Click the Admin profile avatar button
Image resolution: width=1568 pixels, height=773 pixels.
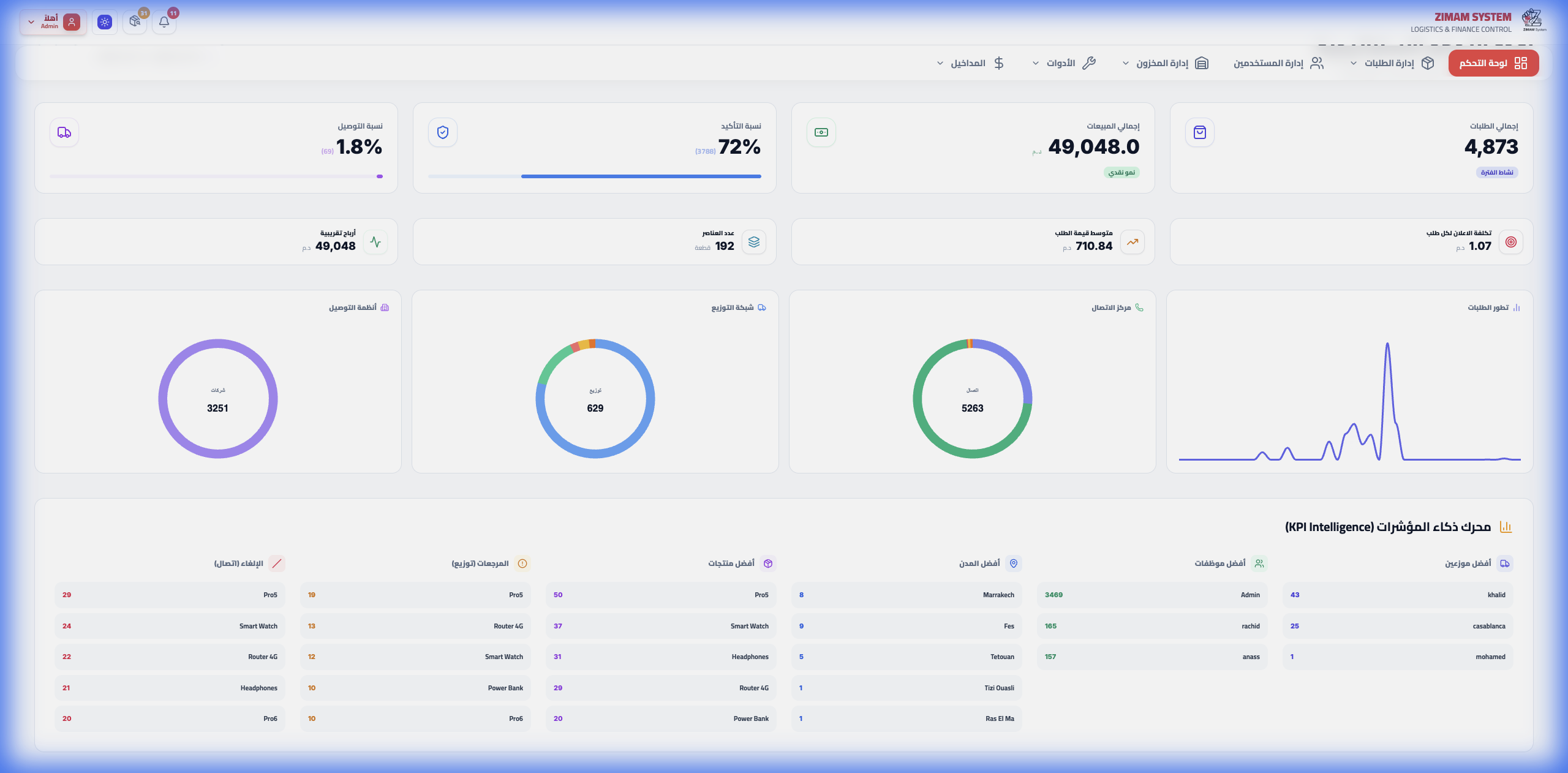pos(72,22)
